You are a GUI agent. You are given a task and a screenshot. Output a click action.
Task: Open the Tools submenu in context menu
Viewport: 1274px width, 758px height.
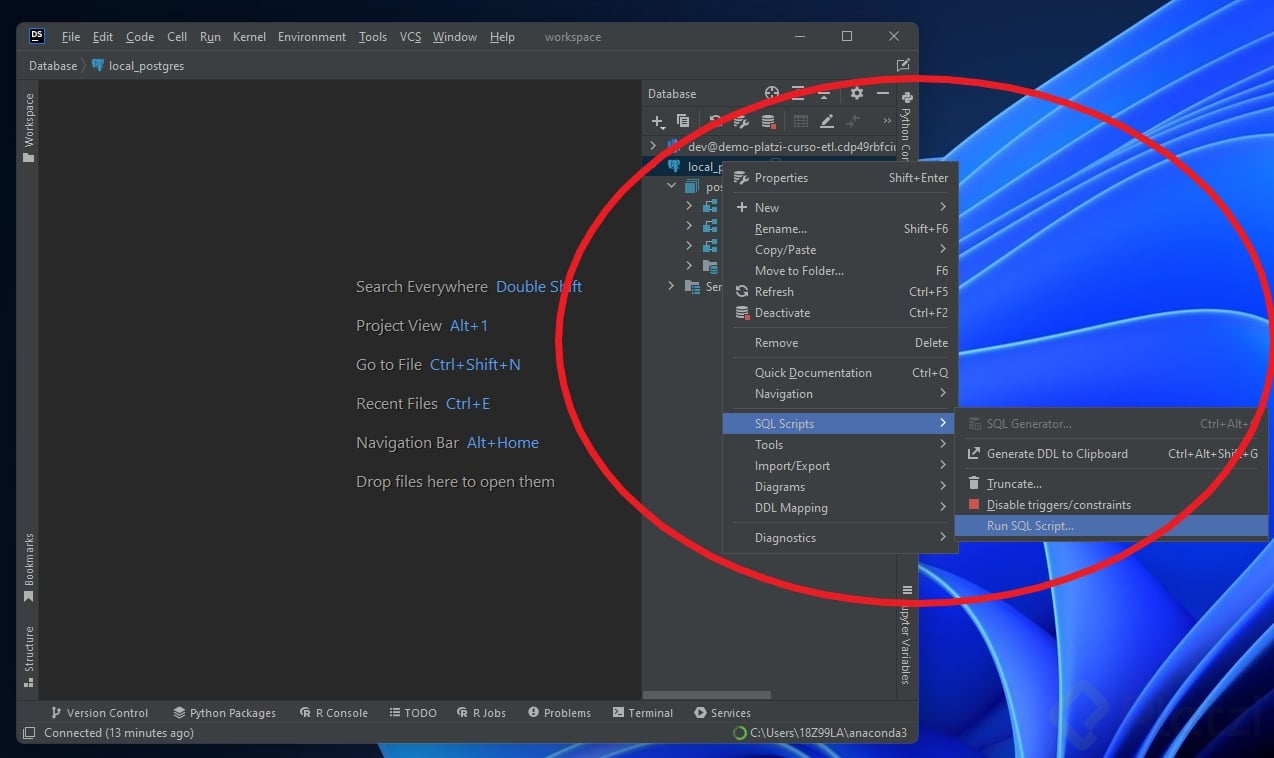point(840,445)
